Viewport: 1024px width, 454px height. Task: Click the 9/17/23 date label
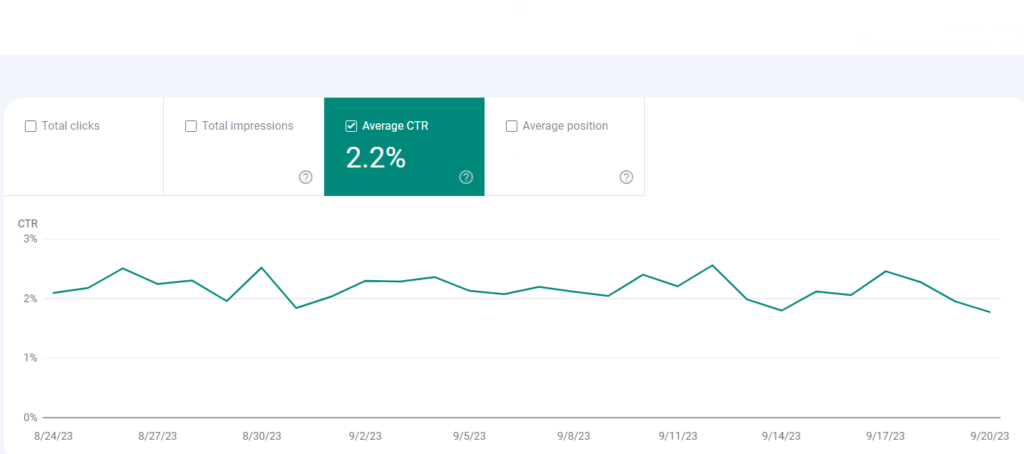pyautogui.click(x=886, y=436)
